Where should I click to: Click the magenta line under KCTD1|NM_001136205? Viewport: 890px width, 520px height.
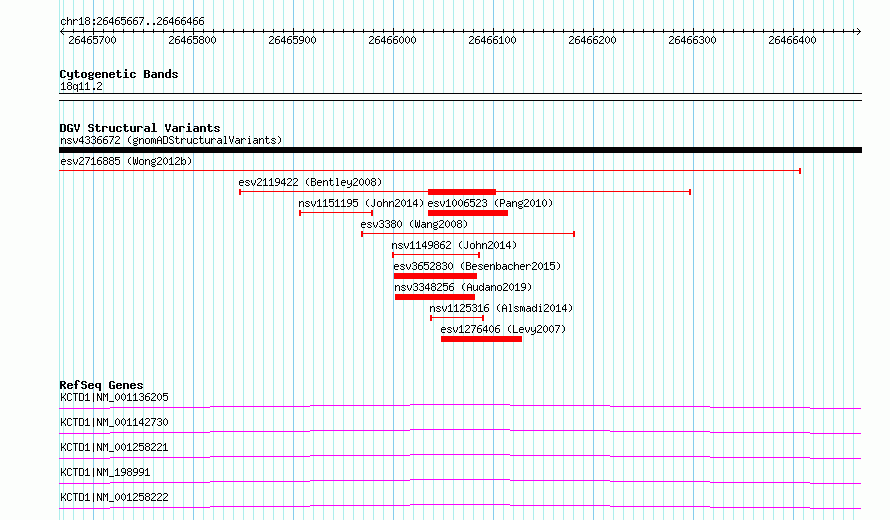pyautogui.click(x=460, y=406)
